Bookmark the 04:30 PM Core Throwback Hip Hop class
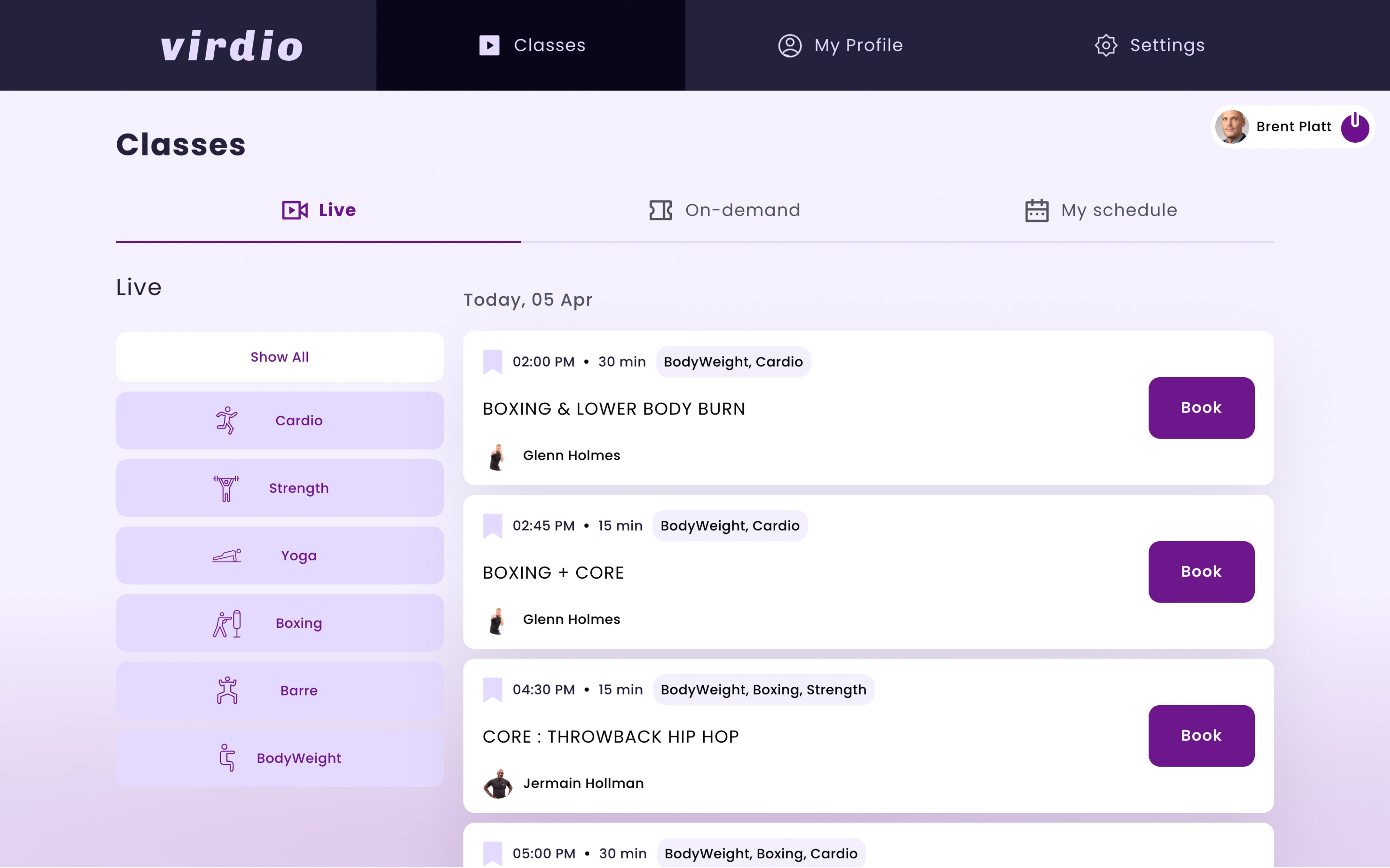1390x868 pixels. pyautogui.click(x=493, y=690)
